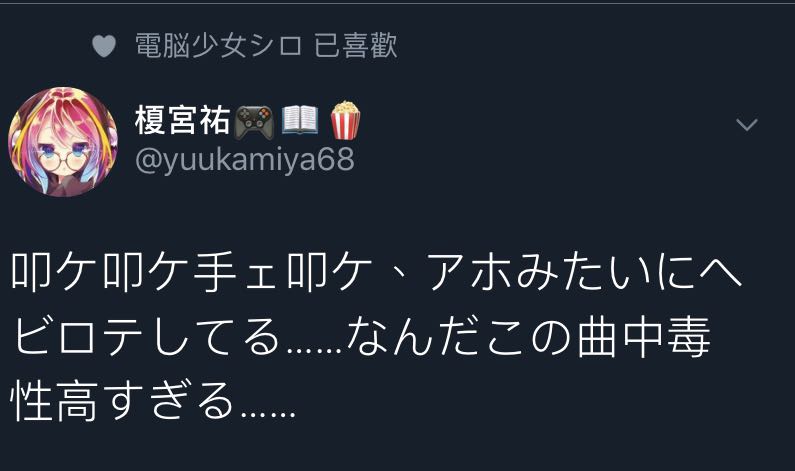Screen dimensions: 795x471
Task: Open tweet by clicking first line 叩ケ叩ケ手ェ叩ケ
Action: [191, 271]
